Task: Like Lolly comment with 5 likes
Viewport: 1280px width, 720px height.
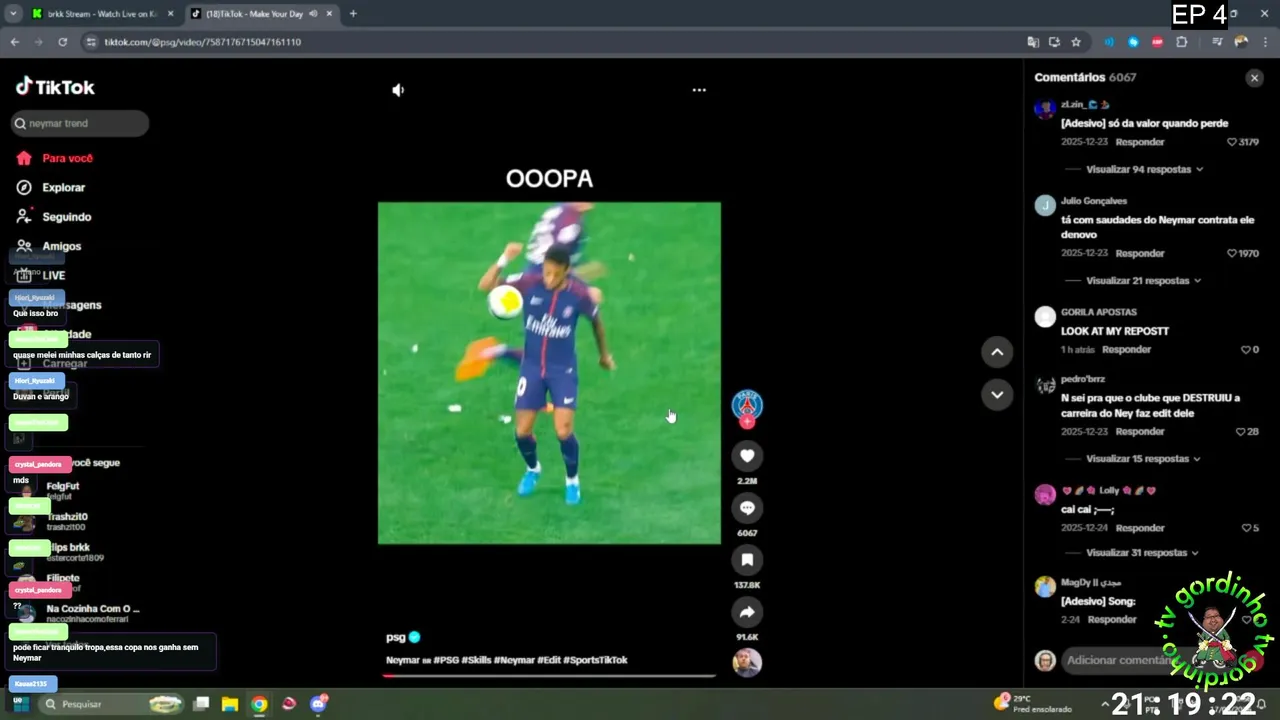Action: point(1245,528)
